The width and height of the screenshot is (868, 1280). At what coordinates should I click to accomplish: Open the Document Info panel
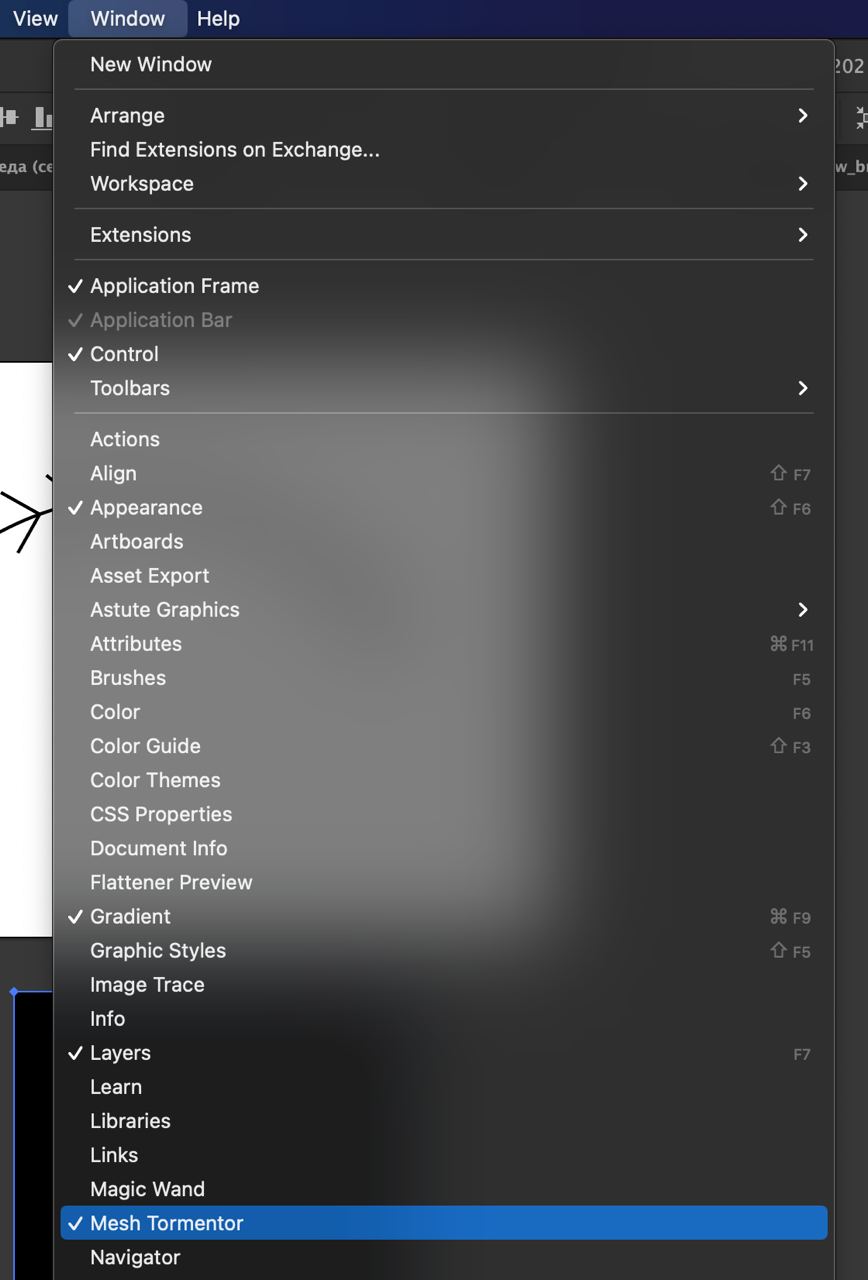(444, 847)
